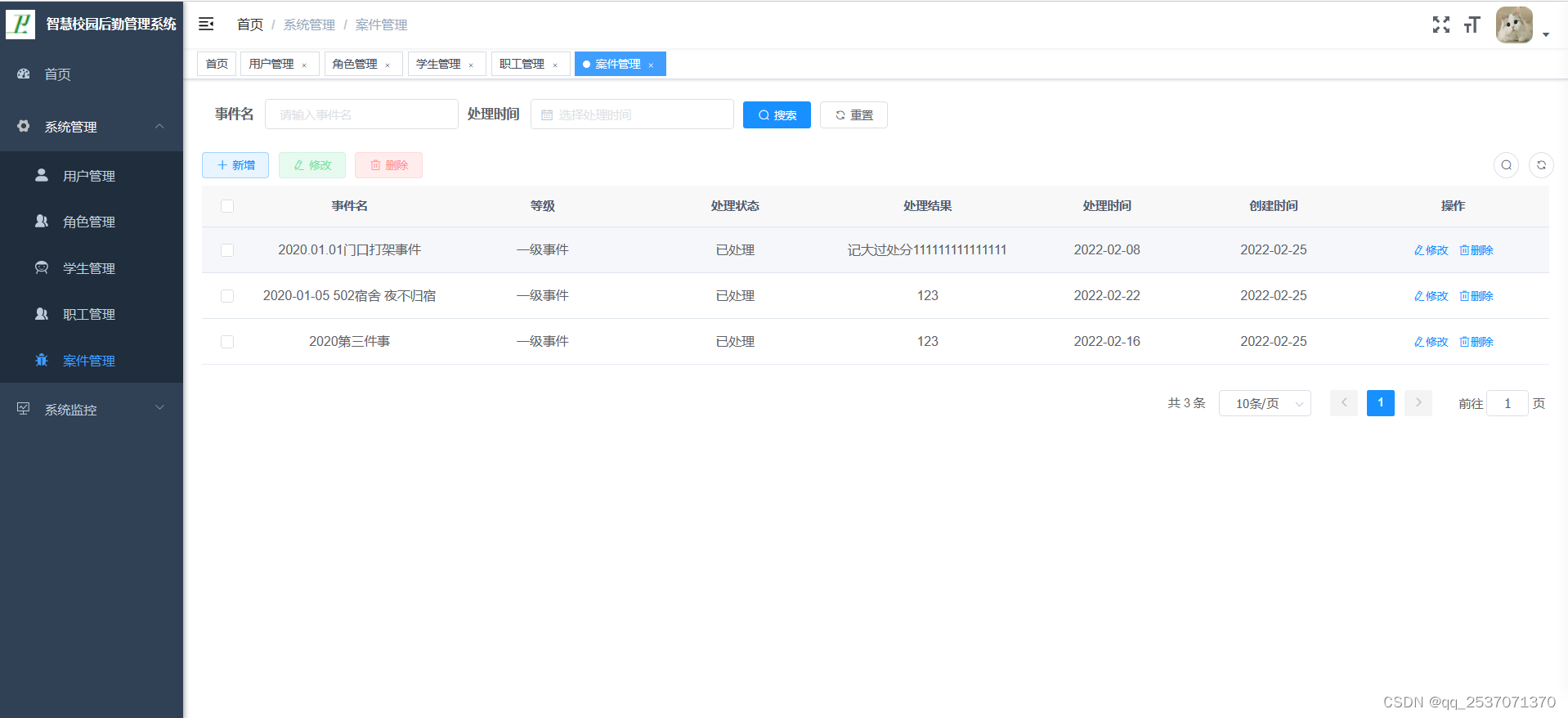Open the 10条/页 page size dropdown
The image size is (1568, 718).
coord(1265,403)
